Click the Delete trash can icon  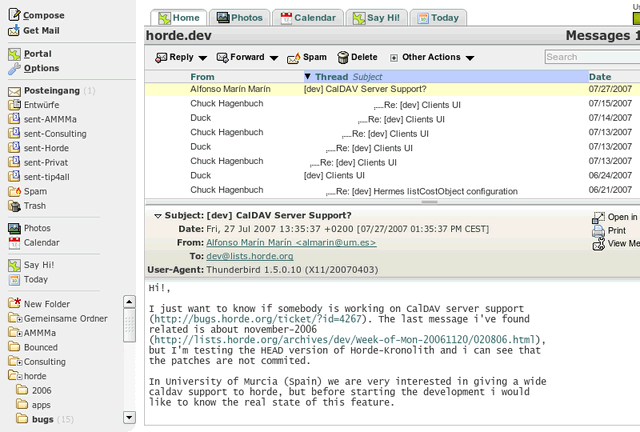point(343,58)
